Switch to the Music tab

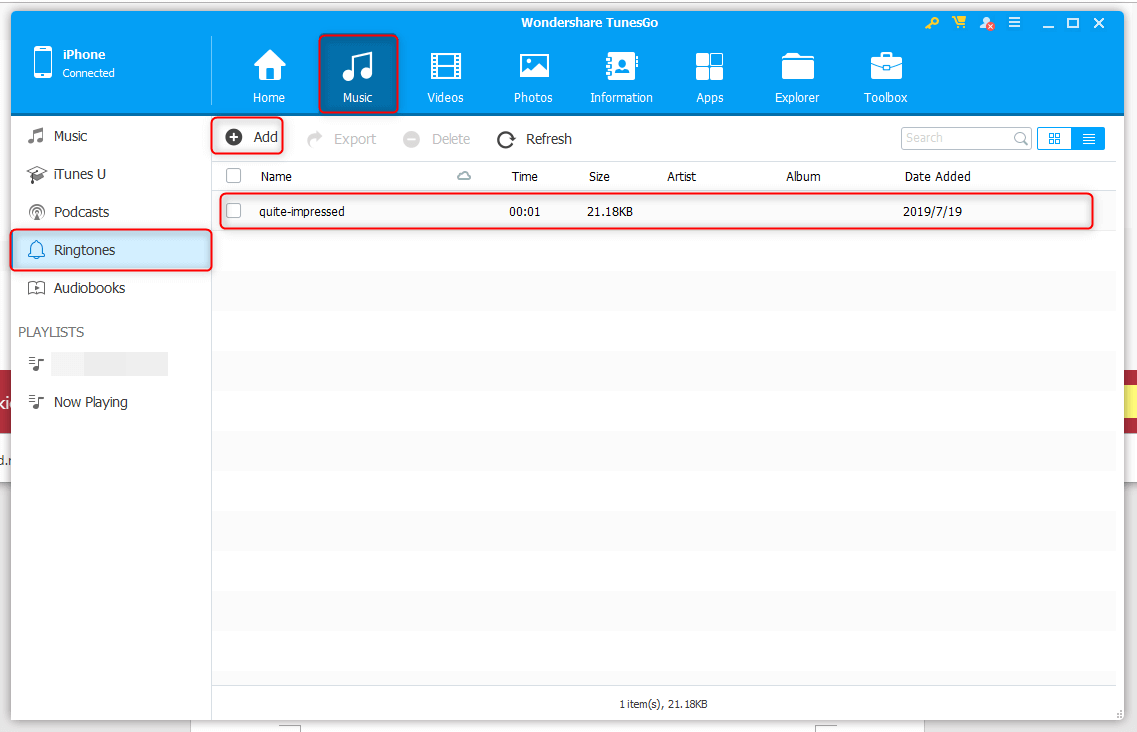coord(357,75)
